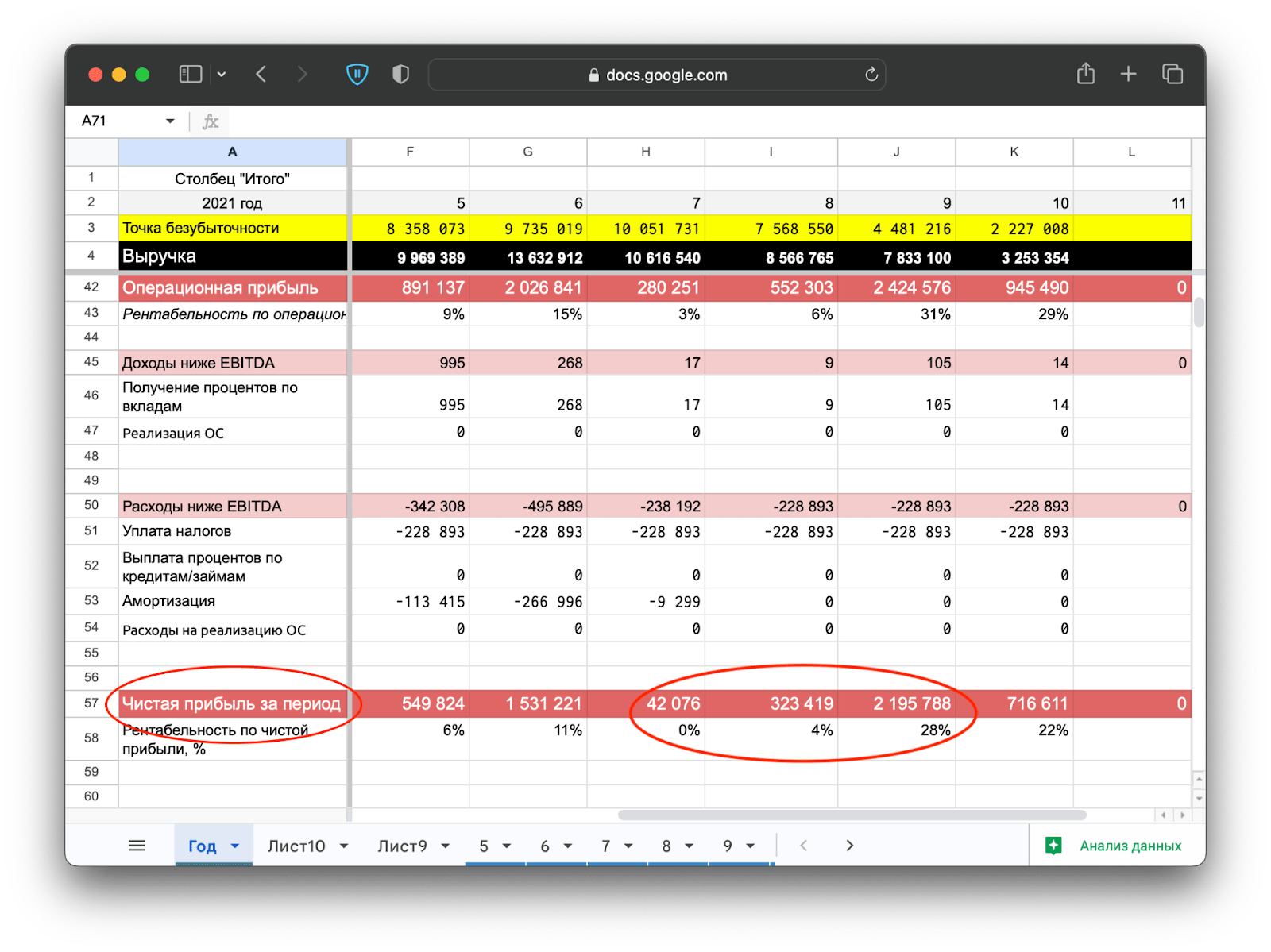1271x952 pixels.
Task: Click the blue shield extension icon
Action: click(x=357, y=75)
